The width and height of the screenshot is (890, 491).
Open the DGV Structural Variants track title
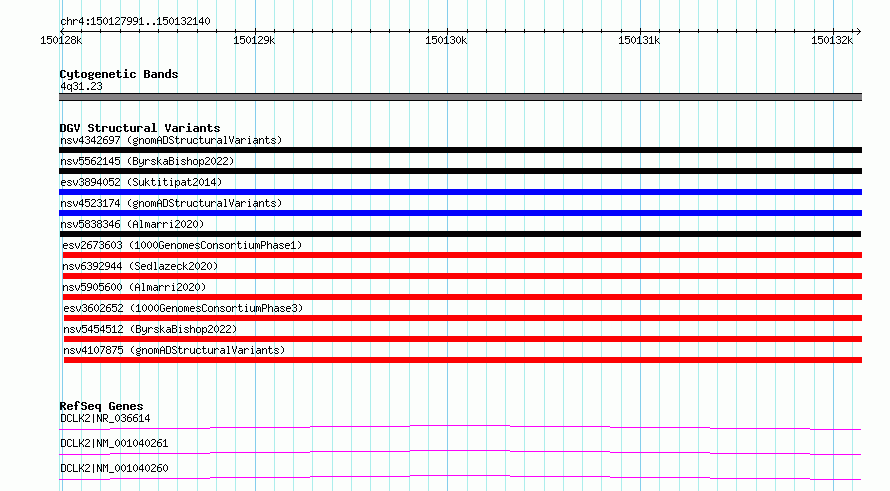coord(140,128)
